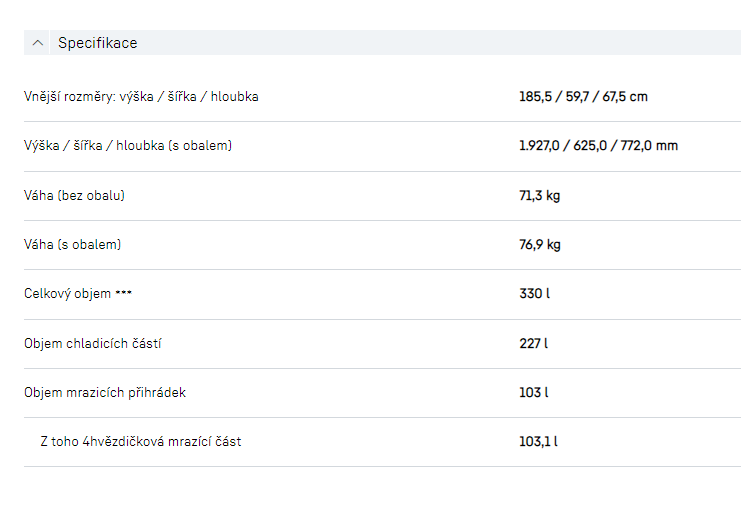Viewport: 741px width, 511px height.
Task: Collapse the Specifikace section chevron
Action: click(x=38, y=43)
